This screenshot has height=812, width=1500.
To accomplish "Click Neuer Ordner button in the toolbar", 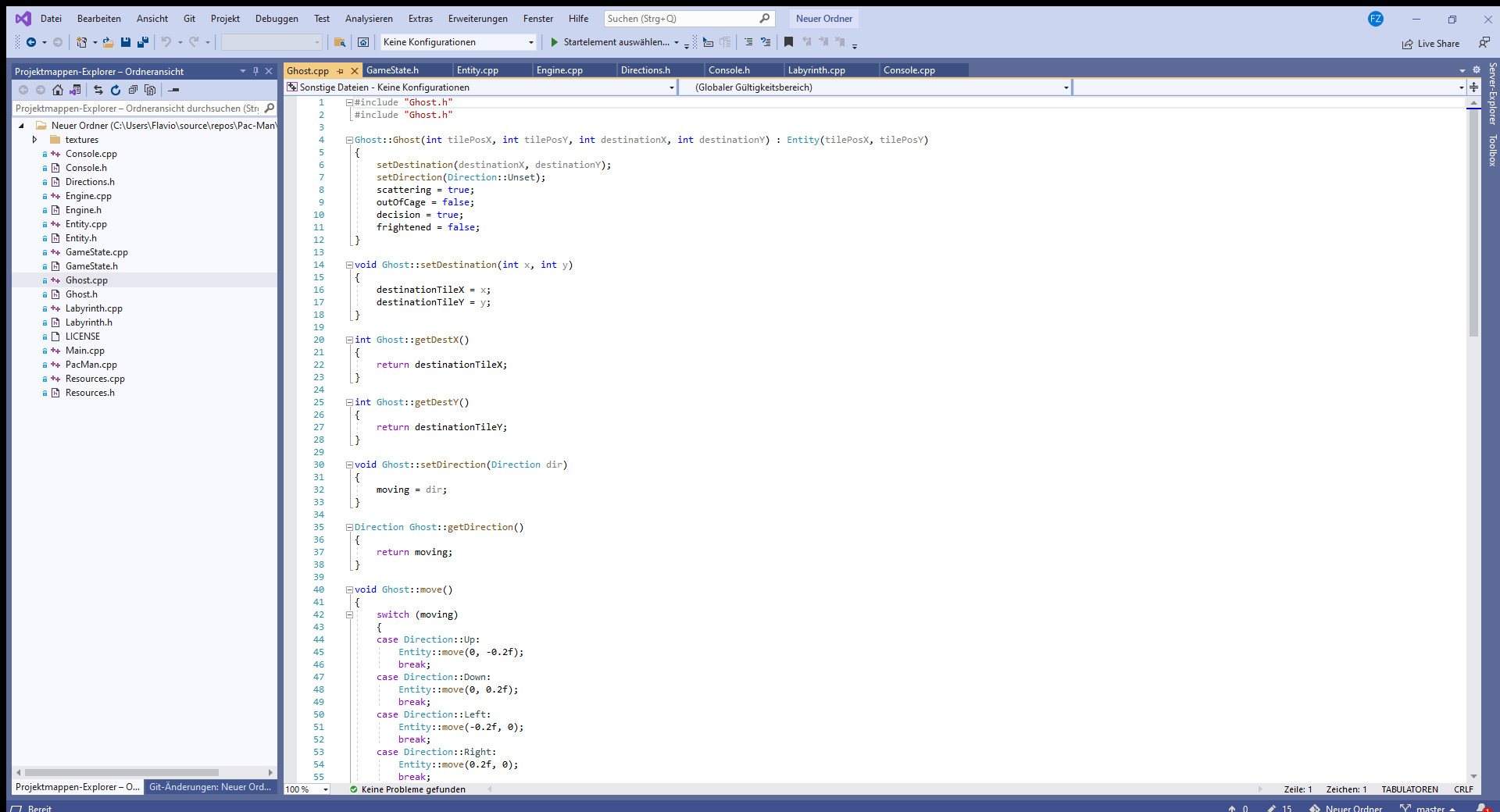I will click(x=823, y=18).
